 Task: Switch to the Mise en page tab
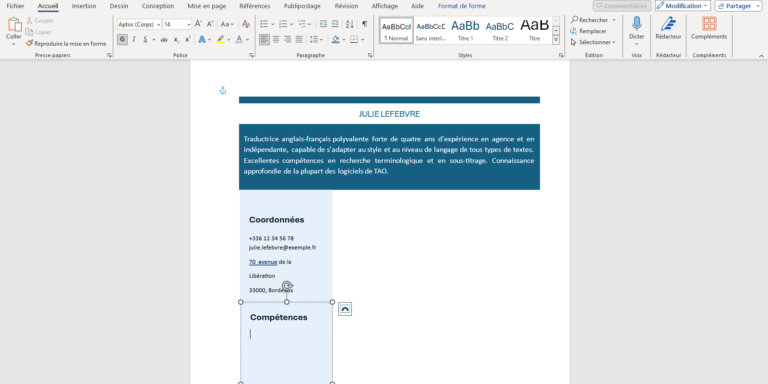[207, 6]
